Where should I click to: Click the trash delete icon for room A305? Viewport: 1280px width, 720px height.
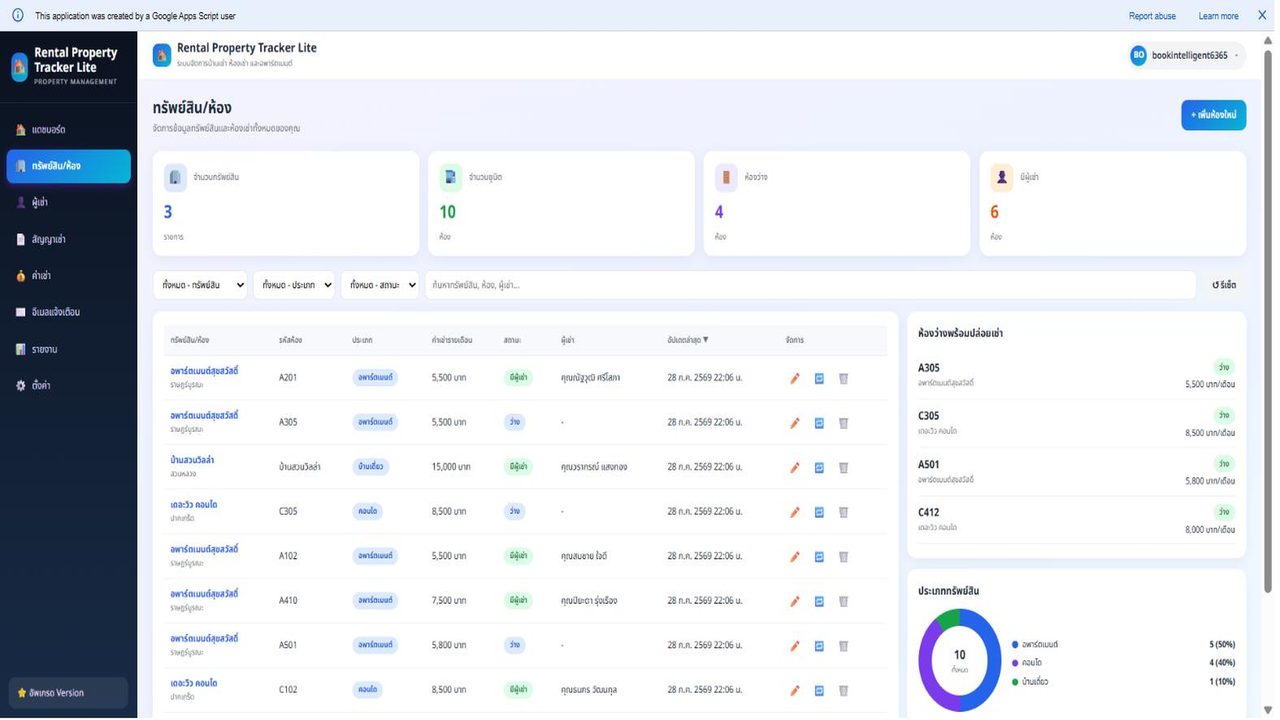(x=843, y=423)
